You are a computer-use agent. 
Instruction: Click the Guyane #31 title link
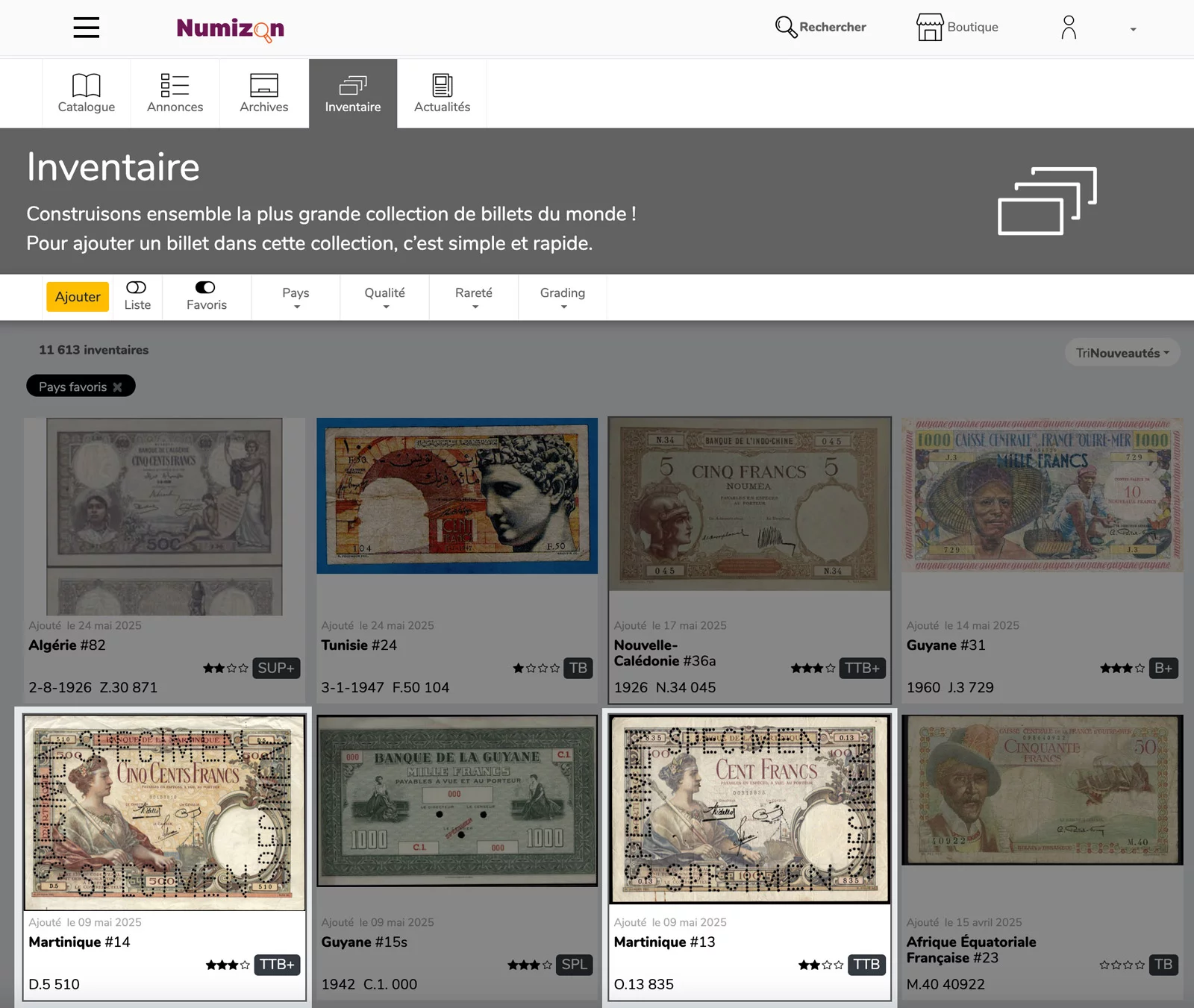(x=945, y=645)
